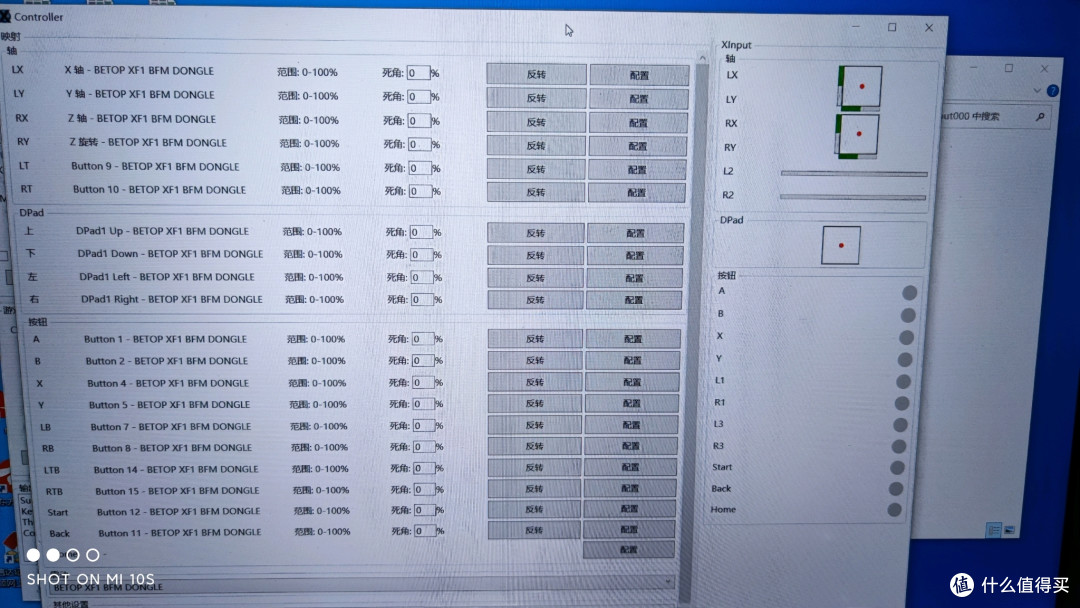Click the XInput B button indicator circle
This screenshot has width=1080, height=608.
coord(908,315)
